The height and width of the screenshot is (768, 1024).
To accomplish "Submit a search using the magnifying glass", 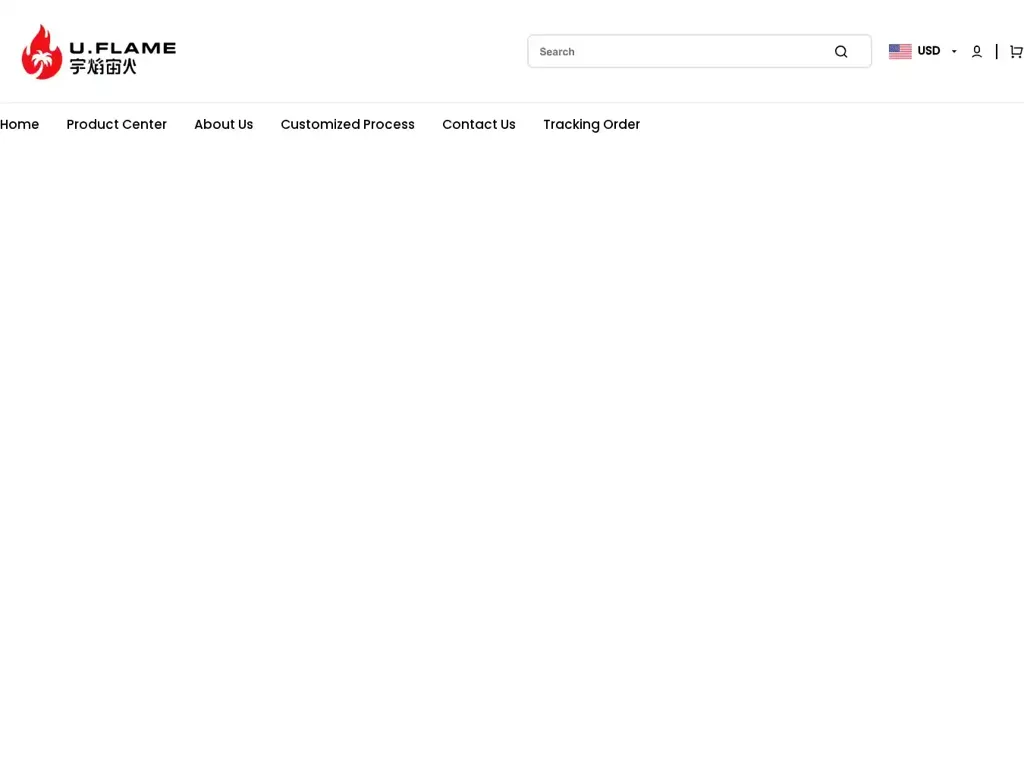I will tap(841, 51).
